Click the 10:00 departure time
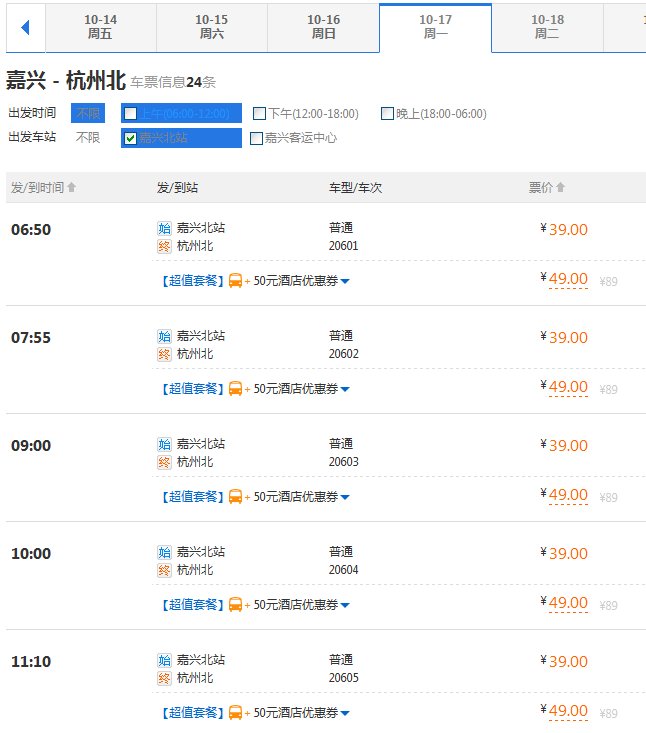646x733 pixels. (x=31, y=553)
